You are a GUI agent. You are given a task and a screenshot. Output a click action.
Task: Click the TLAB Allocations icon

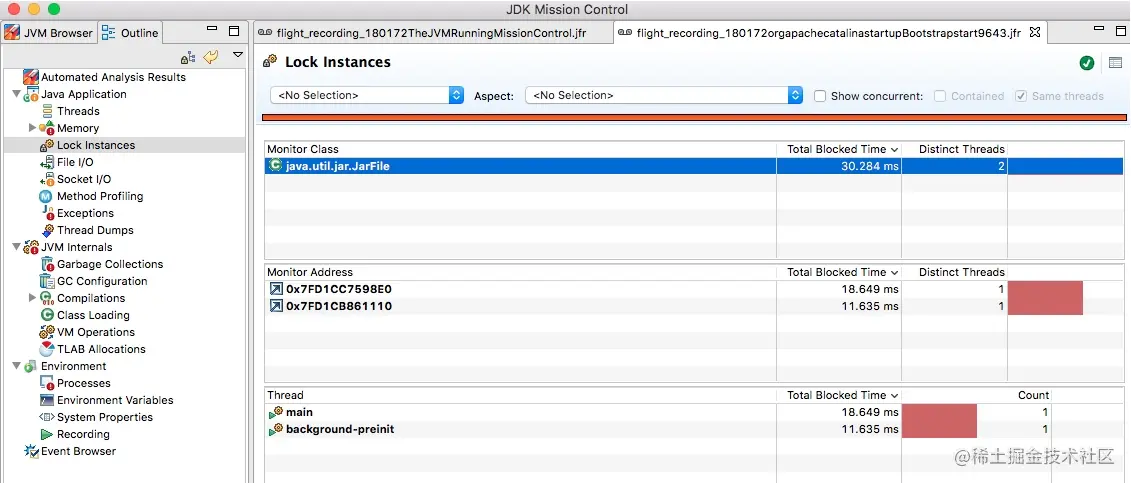tap(47, 349)
